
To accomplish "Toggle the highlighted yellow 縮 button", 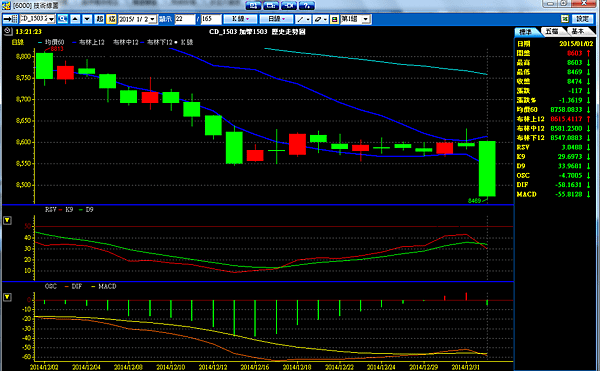I will (x=111, y=19).
